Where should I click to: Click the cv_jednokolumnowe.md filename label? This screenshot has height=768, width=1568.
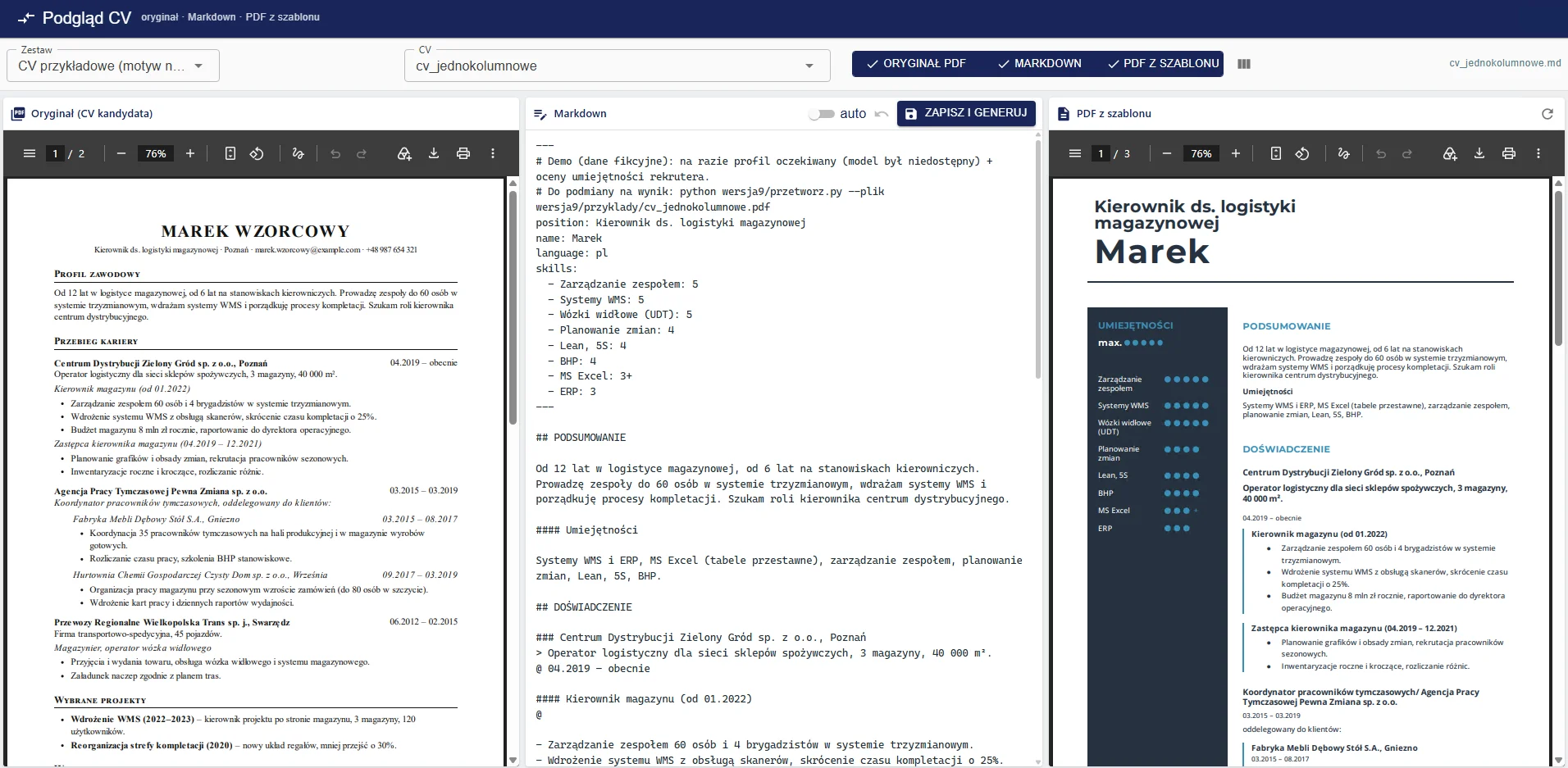1505,63
